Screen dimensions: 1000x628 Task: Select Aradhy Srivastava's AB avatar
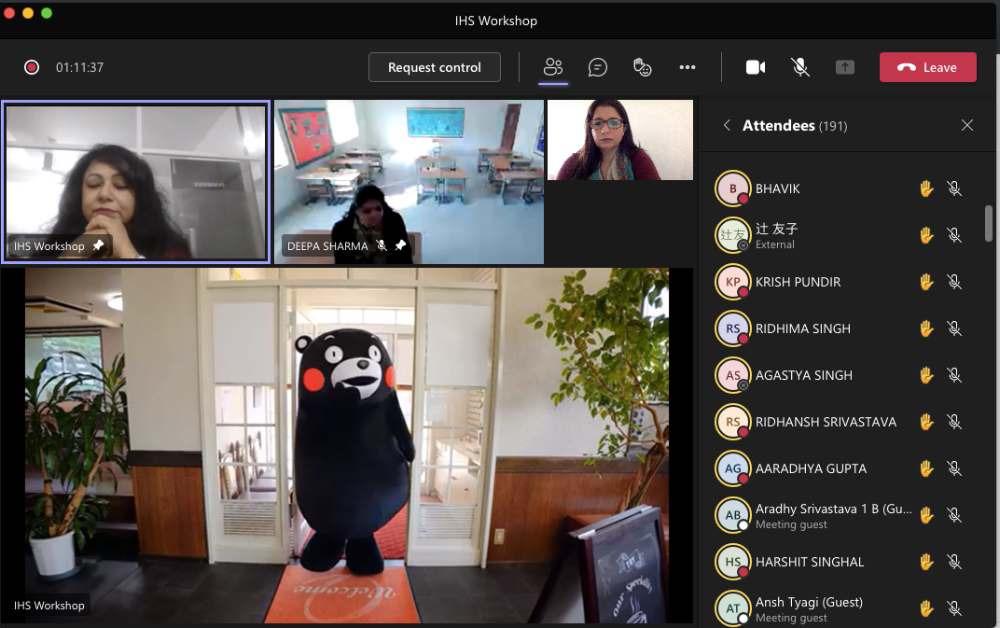coord(733,515)
